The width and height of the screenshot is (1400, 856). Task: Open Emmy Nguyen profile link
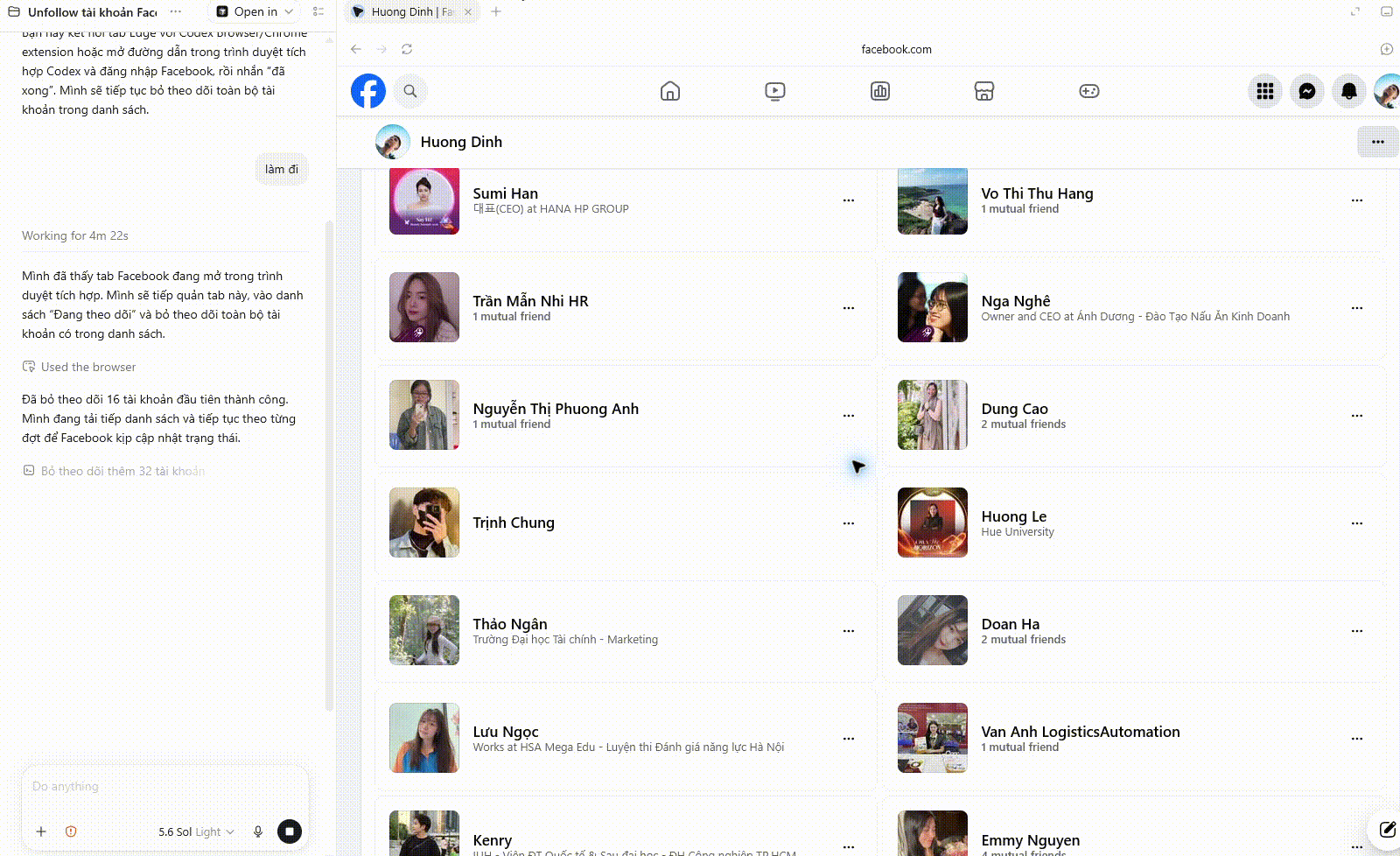click(1030, 840)
